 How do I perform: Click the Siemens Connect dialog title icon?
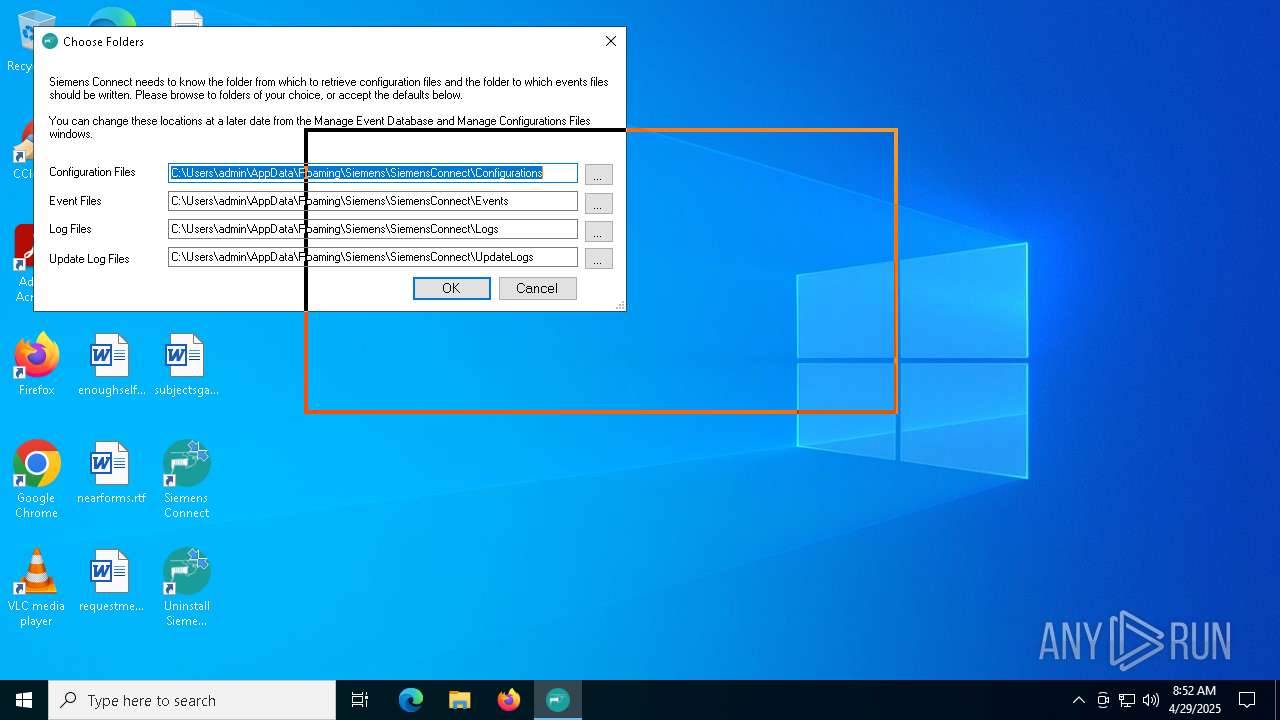50,41
